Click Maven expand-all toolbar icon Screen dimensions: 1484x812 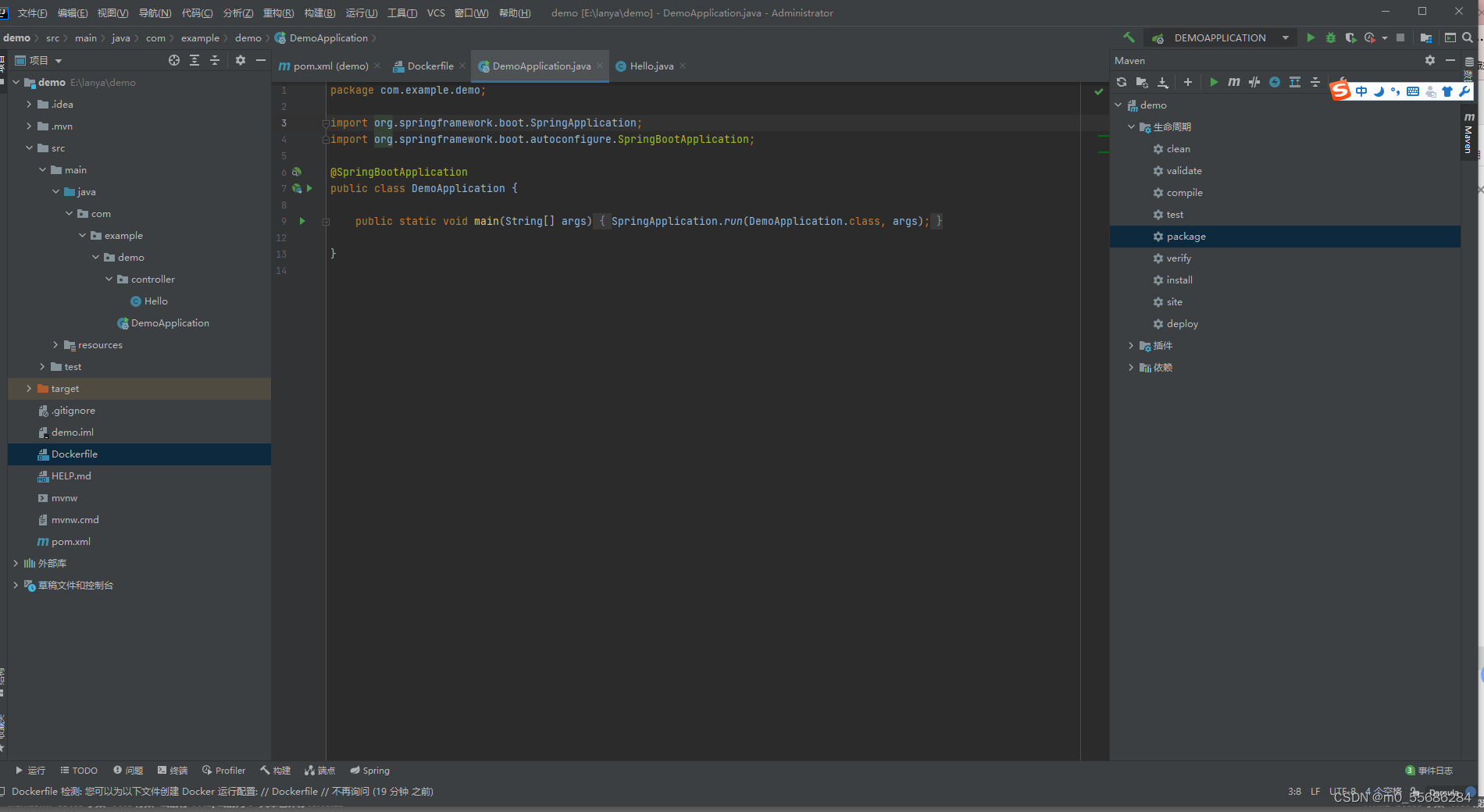click(x=1295, y=82)
